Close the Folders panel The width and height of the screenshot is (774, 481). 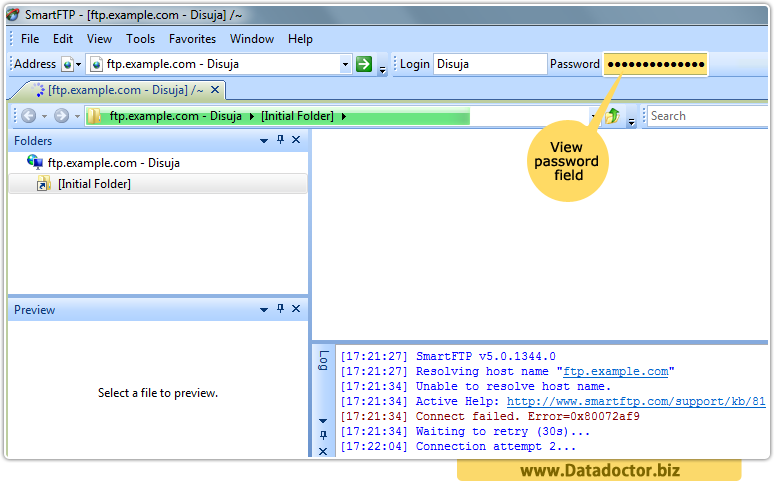tap(296, 140)
